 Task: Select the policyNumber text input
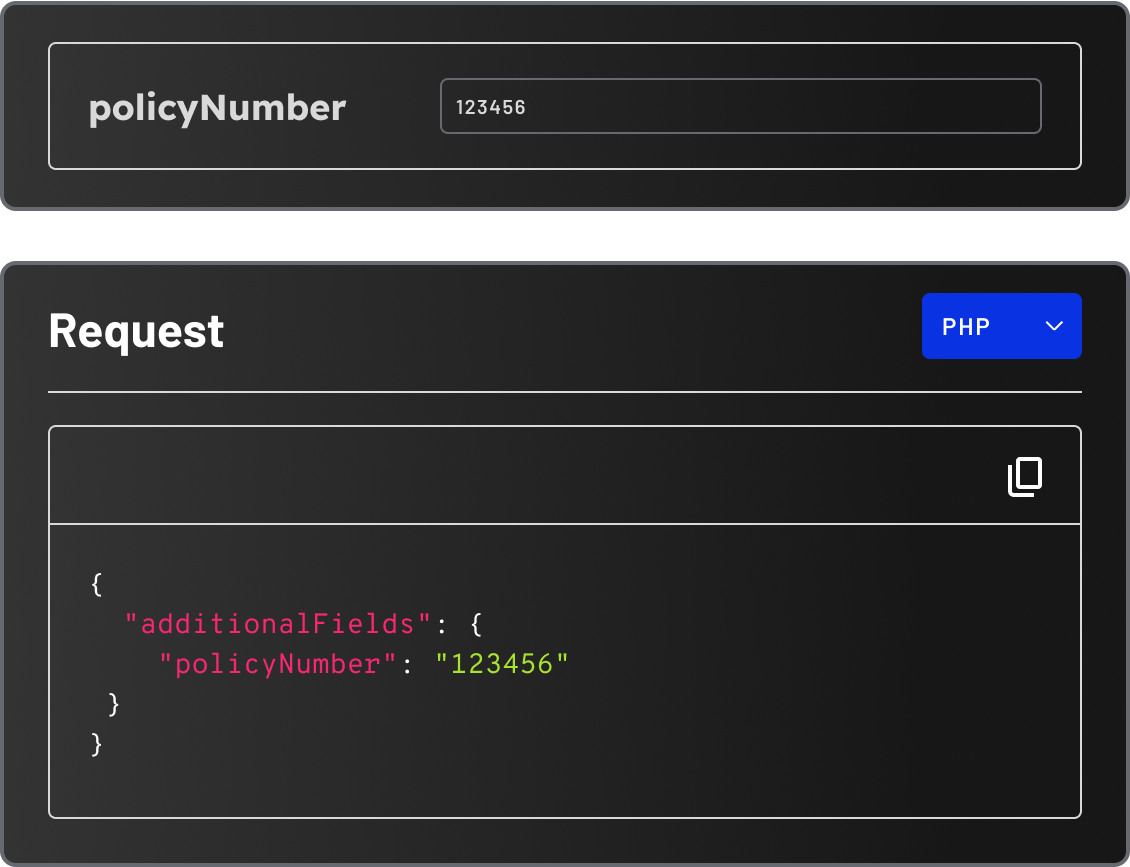(x=740, y=105)
